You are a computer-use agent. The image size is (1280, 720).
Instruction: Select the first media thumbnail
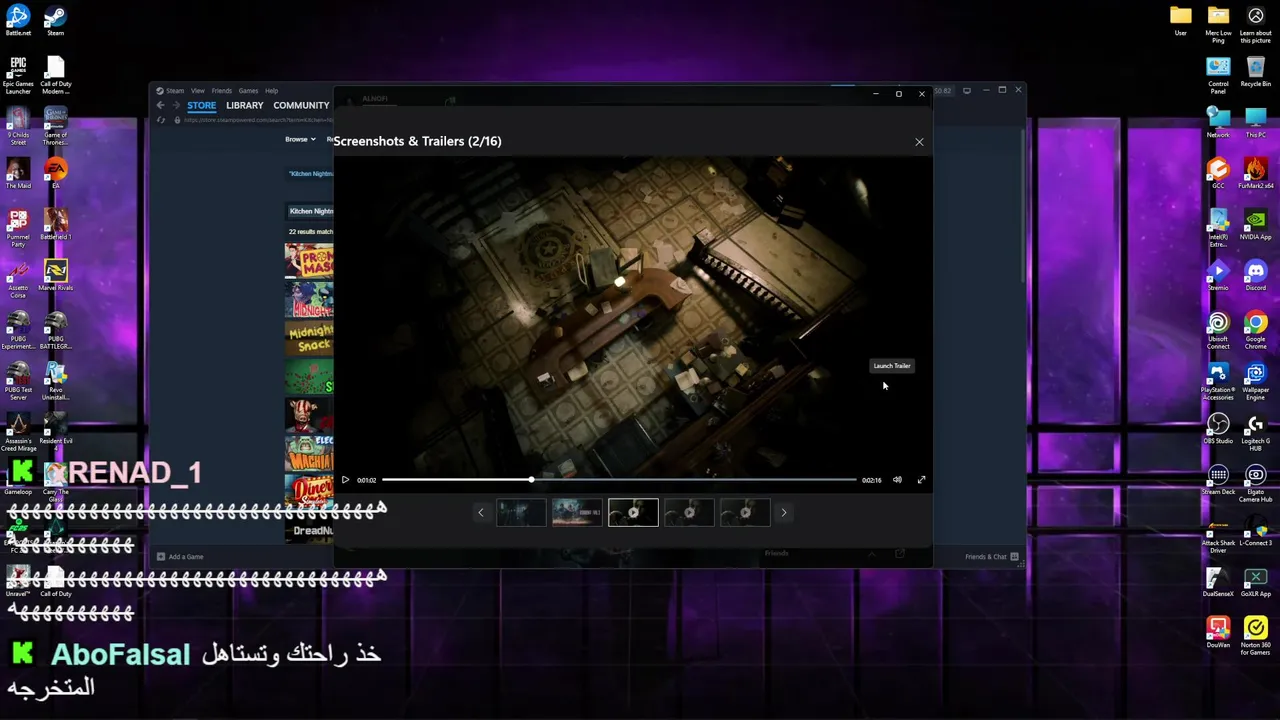tap(521, 513)
